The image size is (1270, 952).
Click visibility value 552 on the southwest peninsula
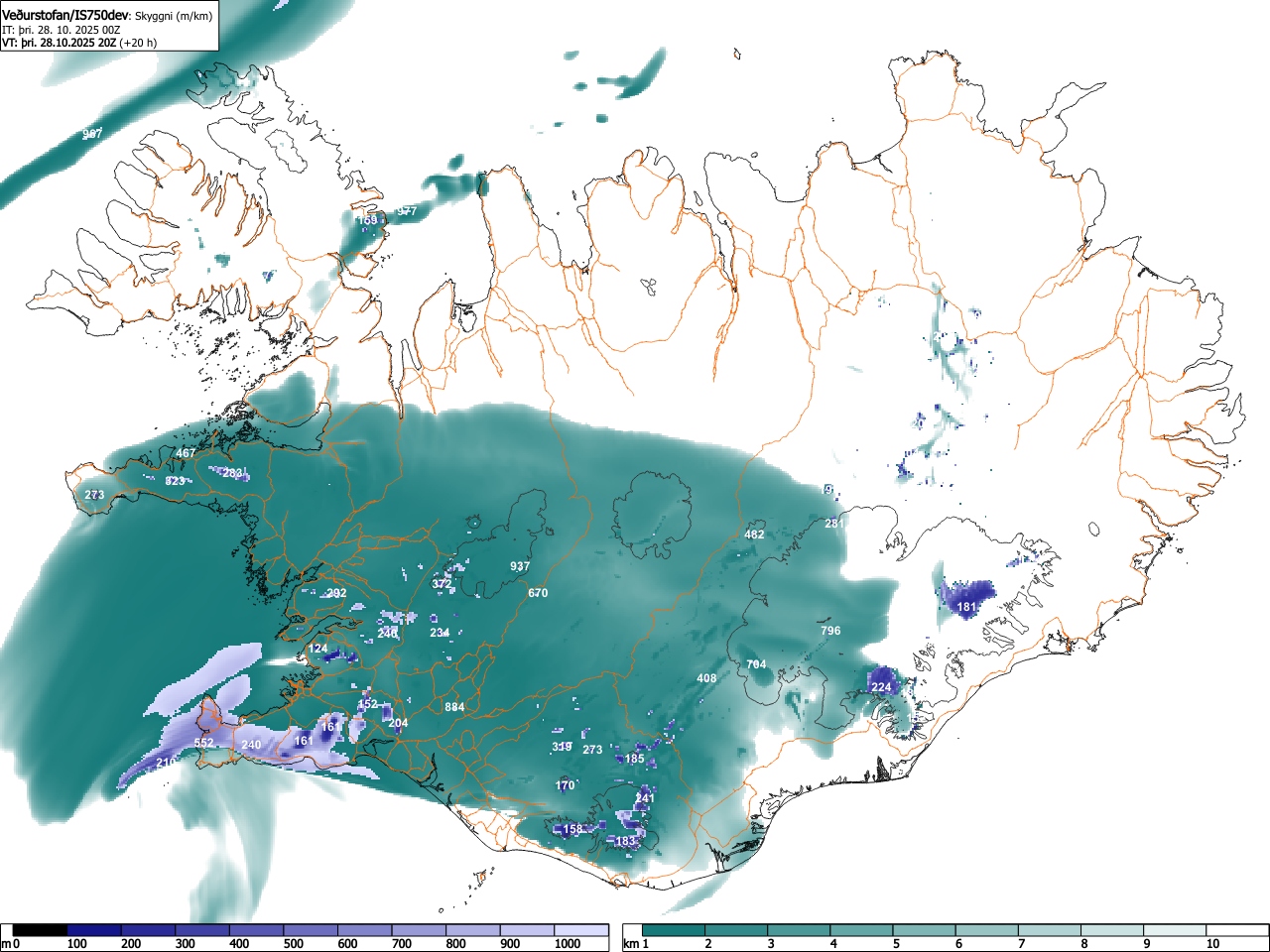tap(203, 743)
